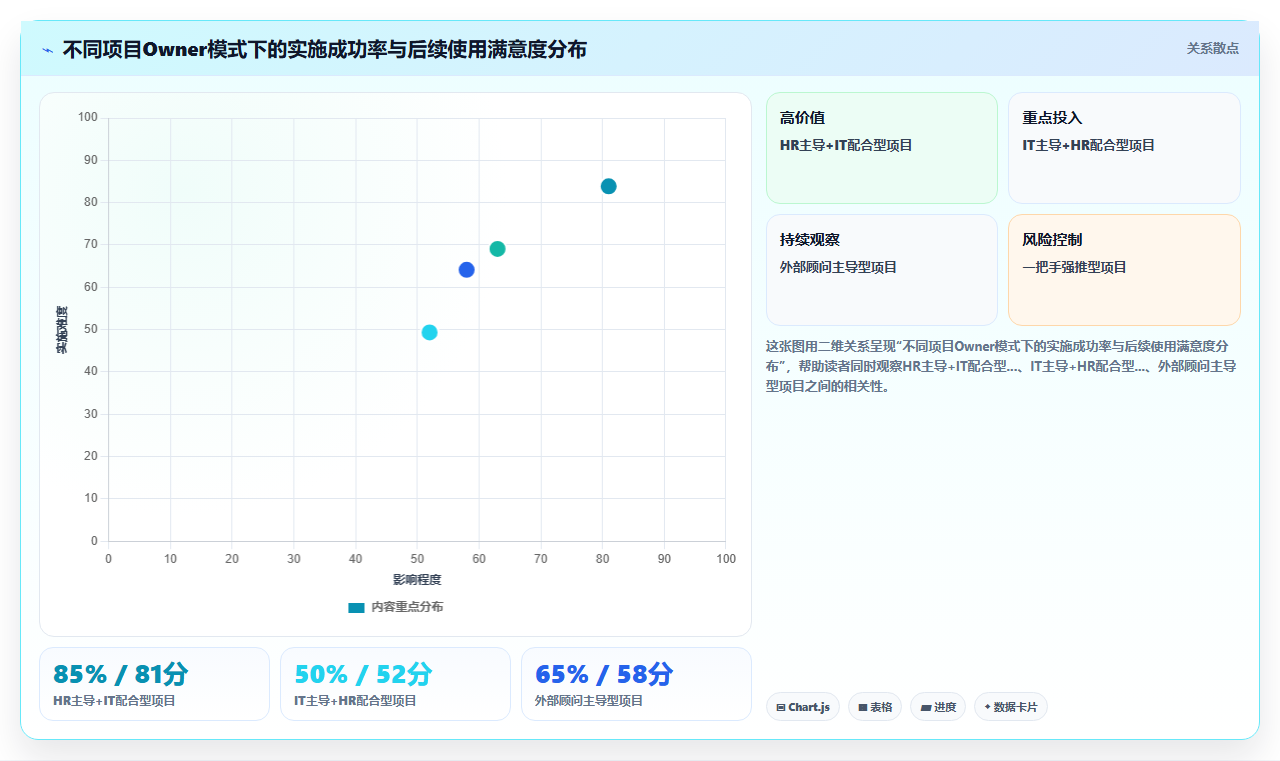Click the 85% / 81分 stat card
Image resolution: width=1280 pixels, height=761 pixels.
[154, 684]
